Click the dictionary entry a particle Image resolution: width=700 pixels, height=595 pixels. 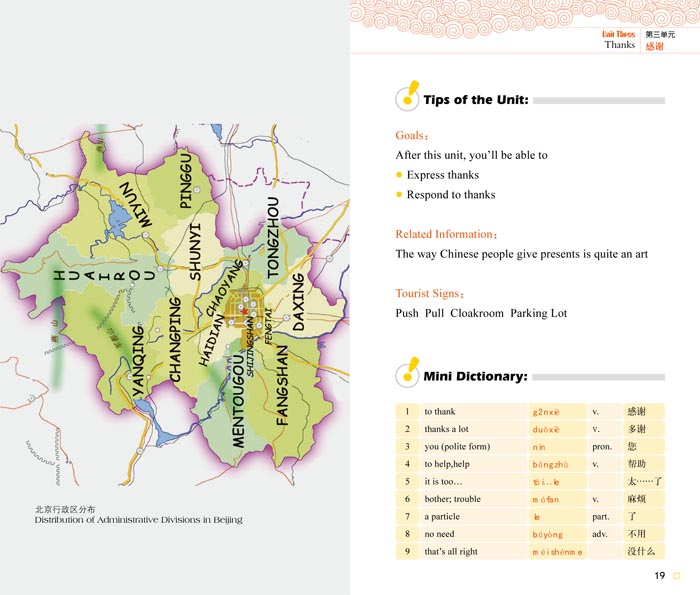[x=442, y=516]
